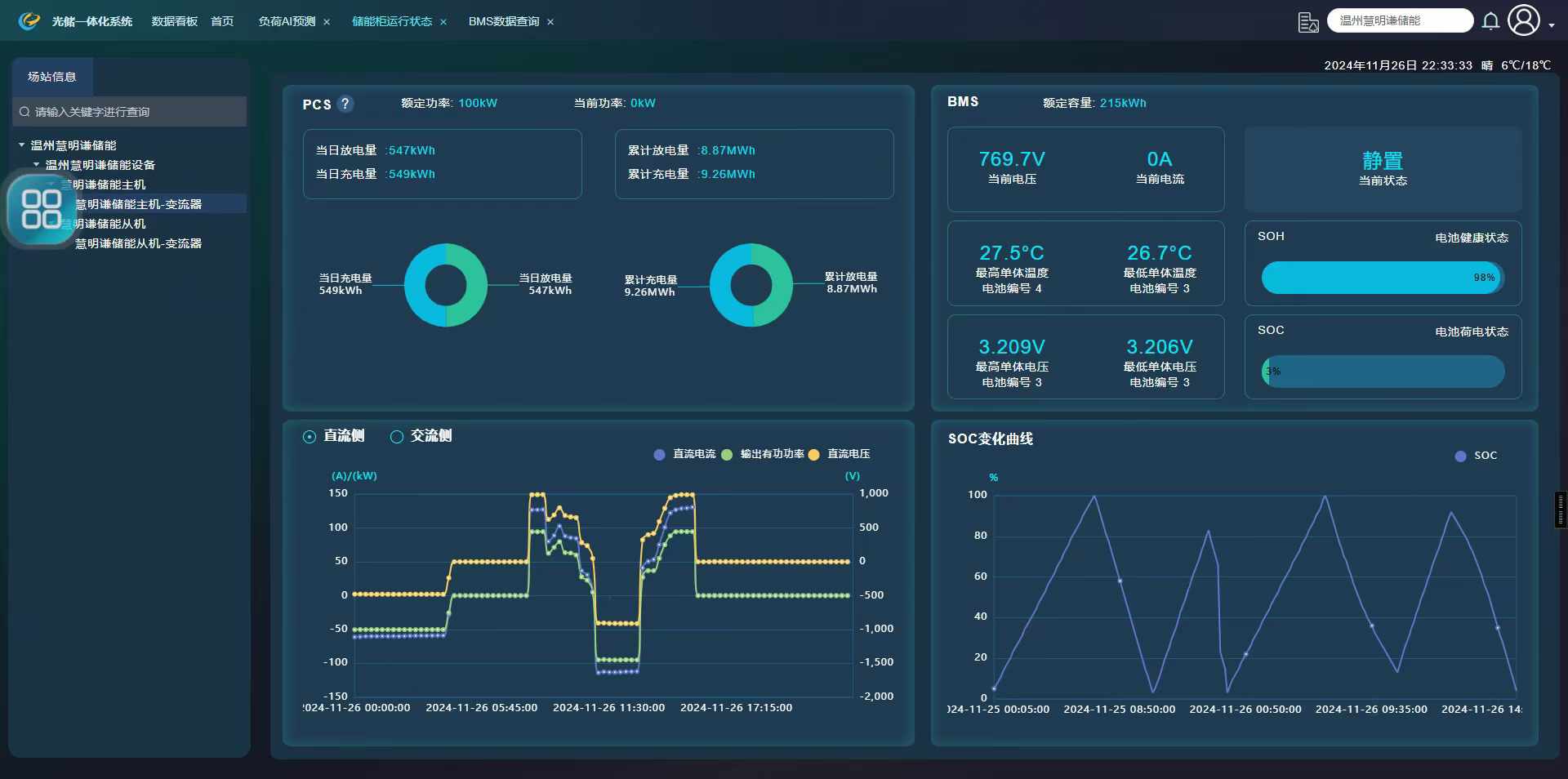Open the notification bell
This screenshot has height=779, width=1568.
(x=1490, y=21)
